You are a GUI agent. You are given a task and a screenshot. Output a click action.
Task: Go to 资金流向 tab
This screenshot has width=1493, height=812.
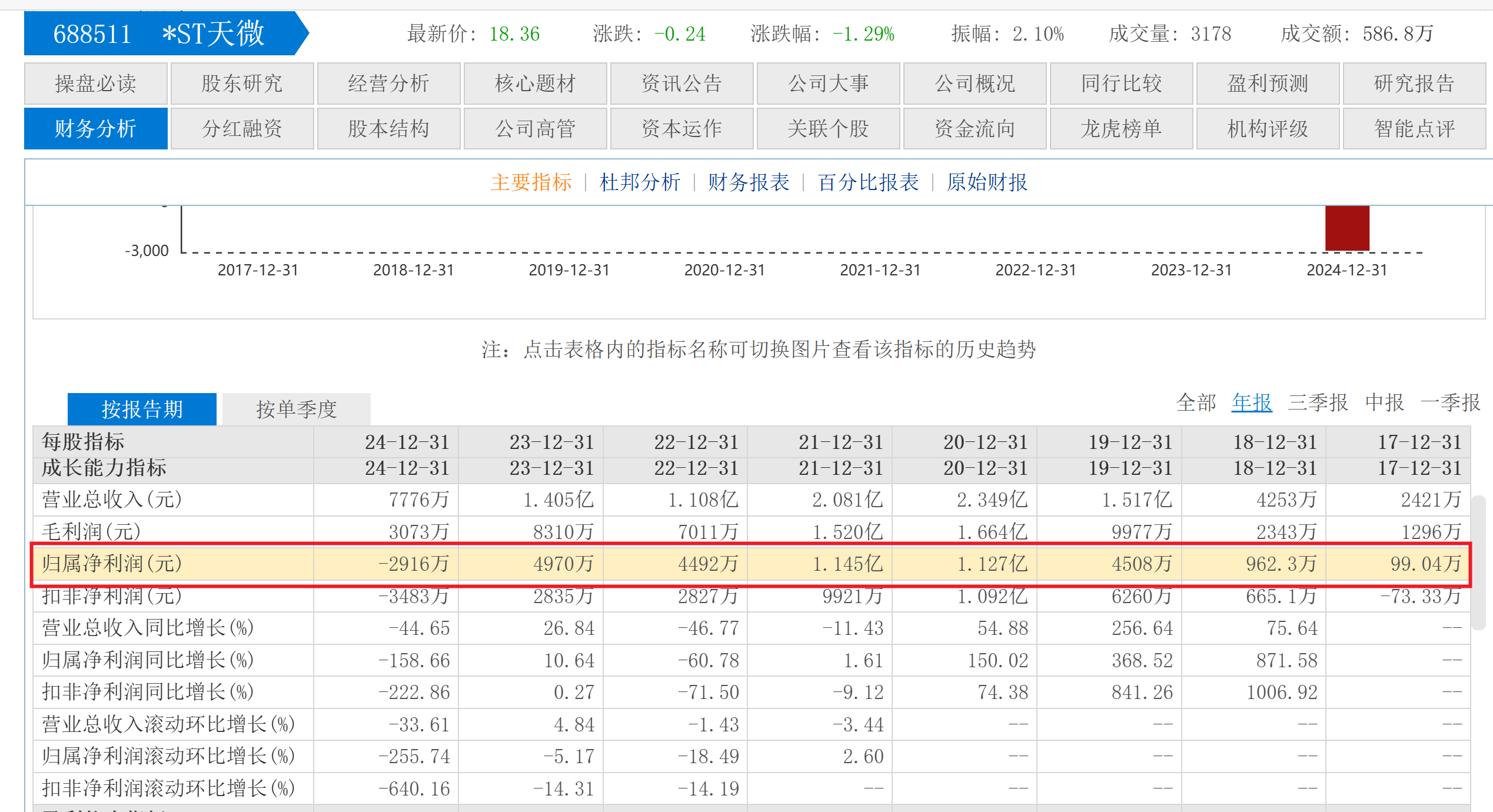[975, 128]
